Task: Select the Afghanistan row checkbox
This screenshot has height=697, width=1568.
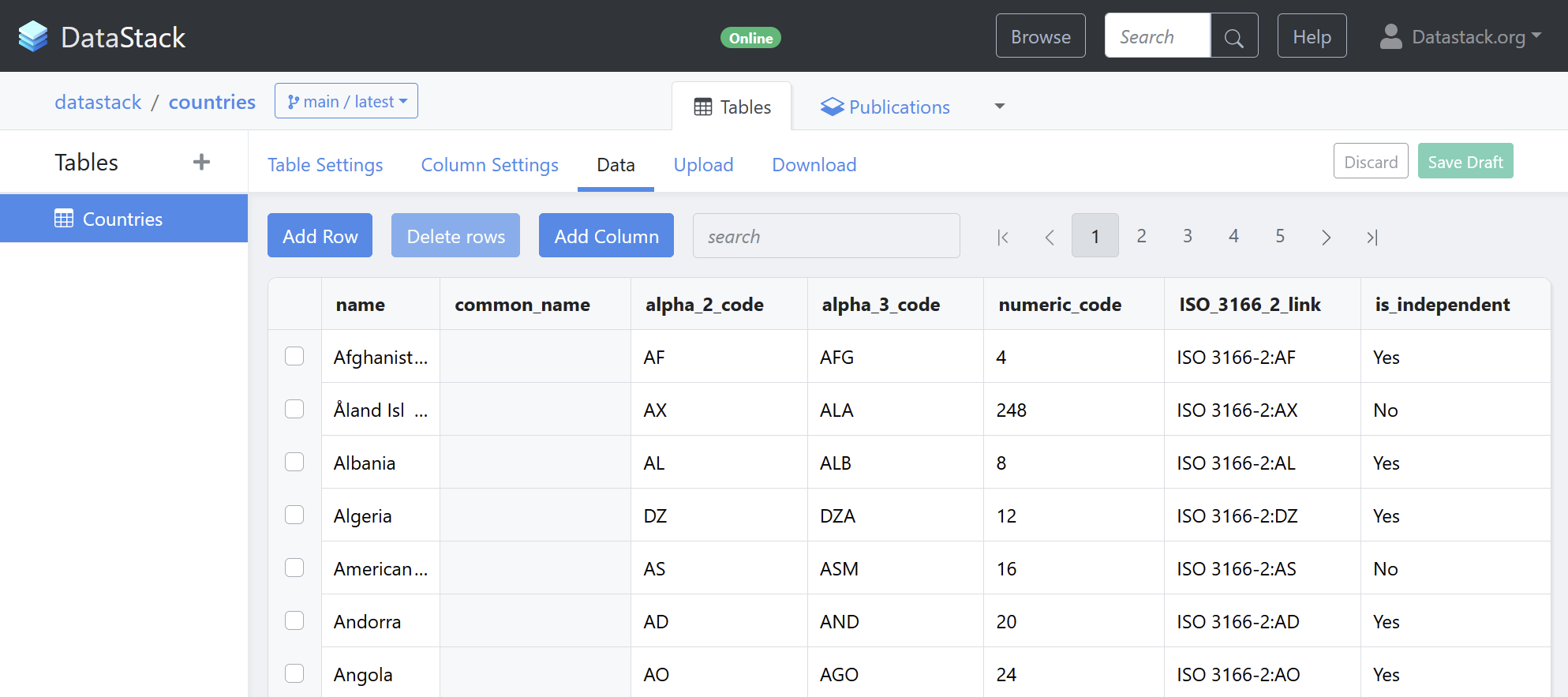Action: (x=294, y=357)
